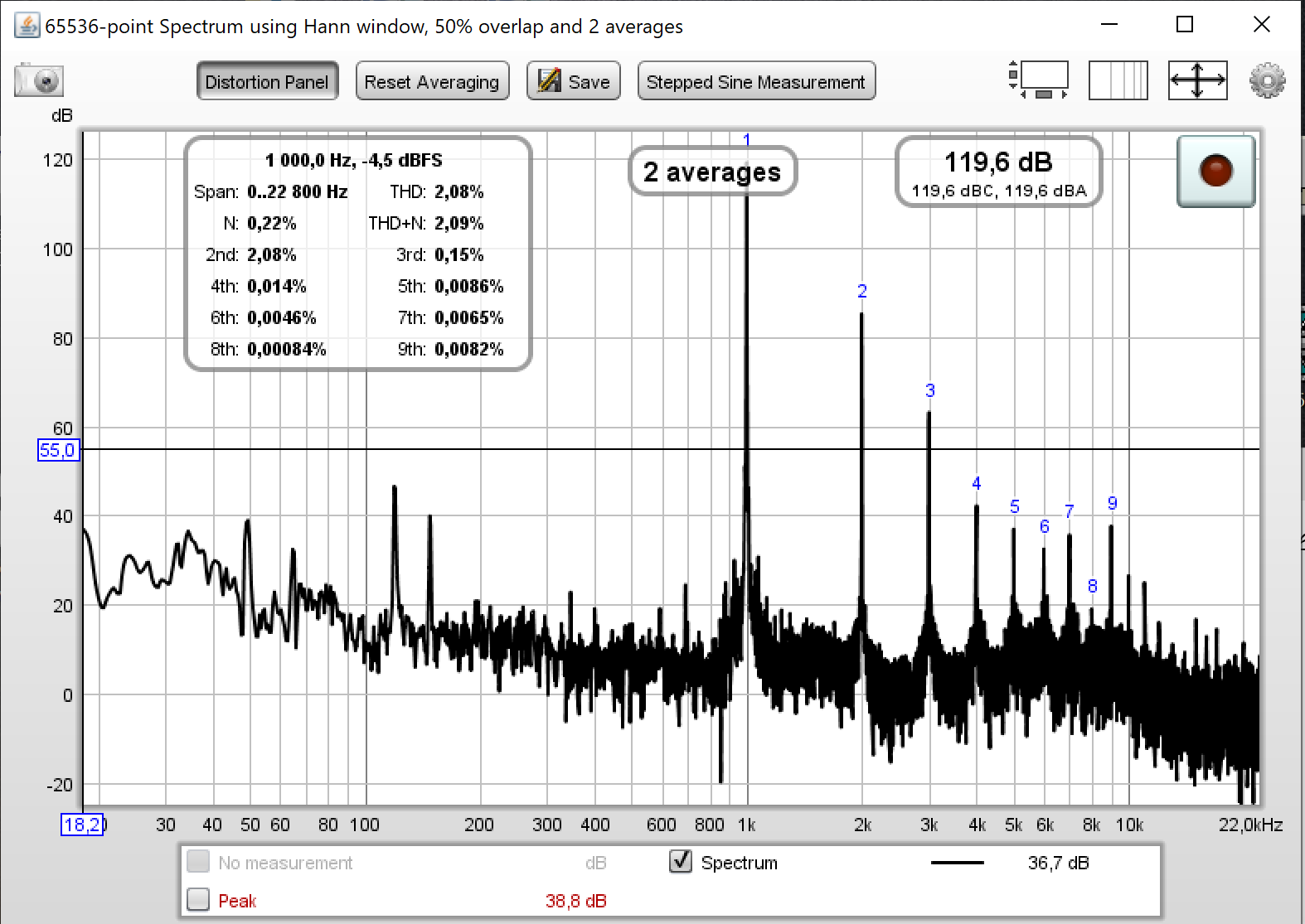Select the harmonic 5 marker label
Screen dimensions: 1305x924
pos(1015,506)
